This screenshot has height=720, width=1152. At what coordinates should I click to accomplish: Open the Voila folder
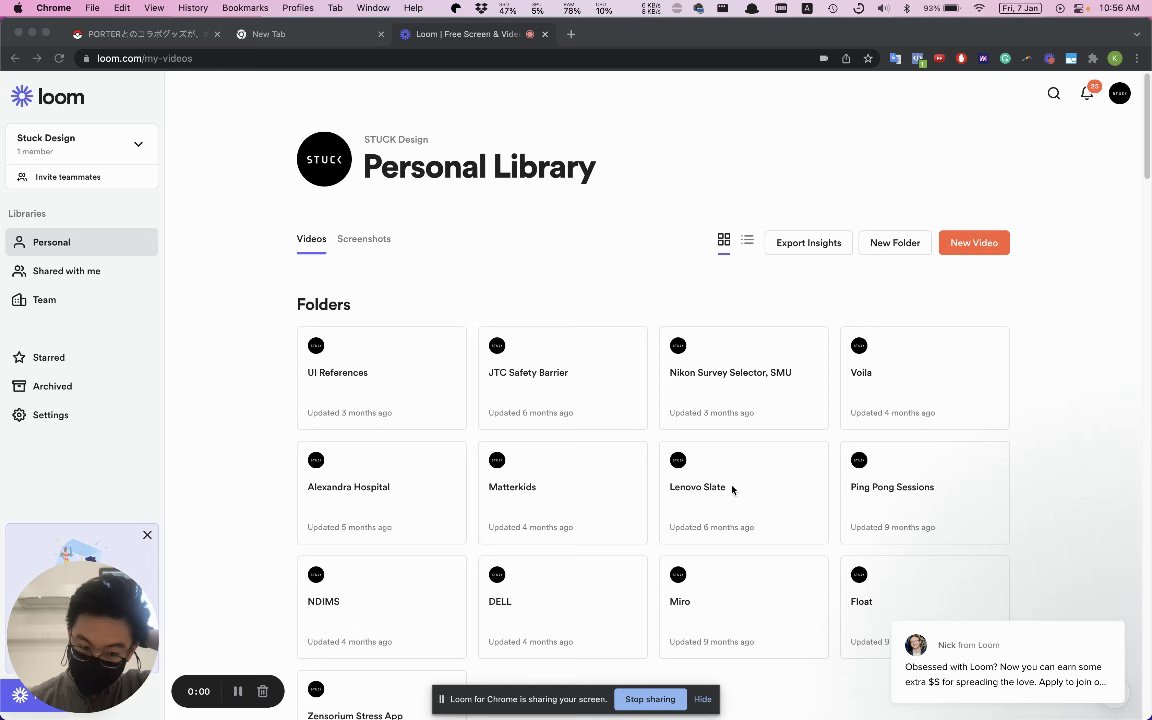coord(924,378)
